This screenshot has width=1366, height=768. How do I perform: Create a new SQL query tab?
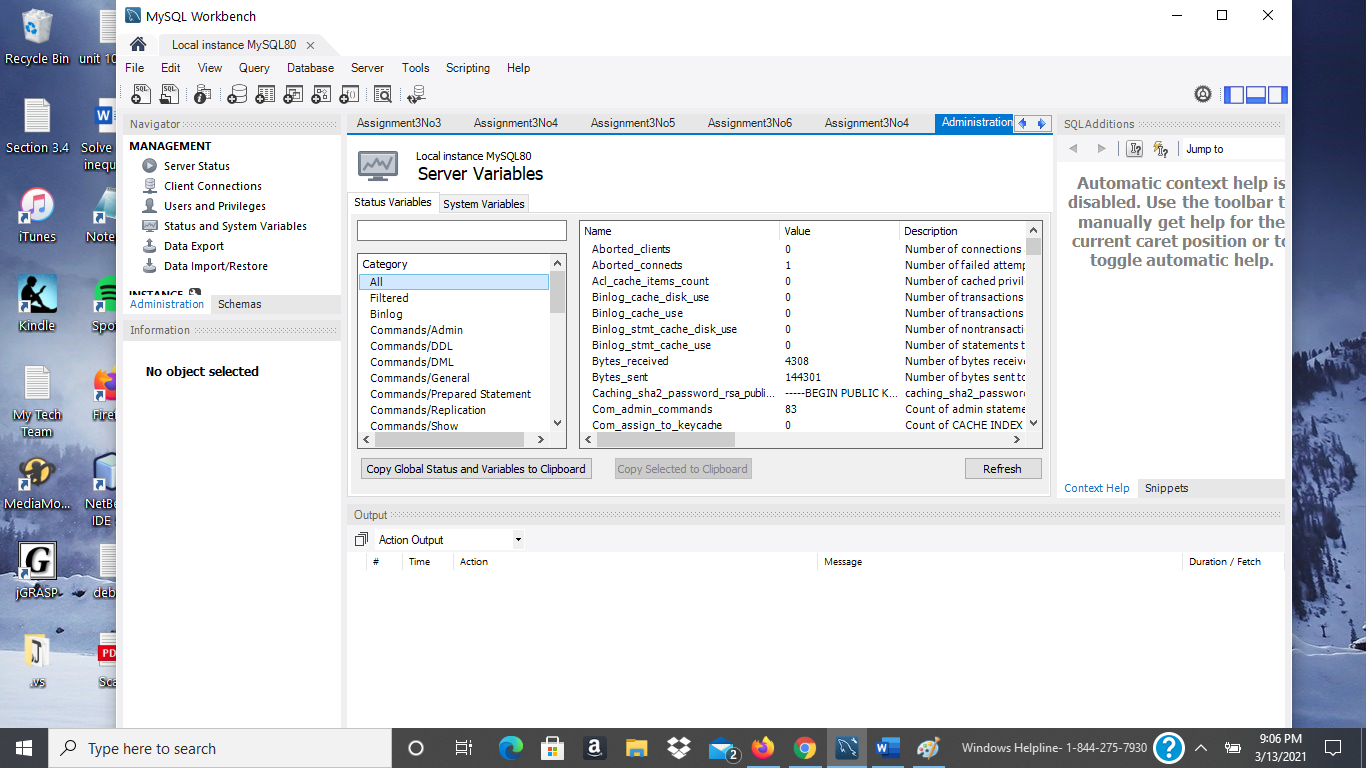click(x=140, y=94)
